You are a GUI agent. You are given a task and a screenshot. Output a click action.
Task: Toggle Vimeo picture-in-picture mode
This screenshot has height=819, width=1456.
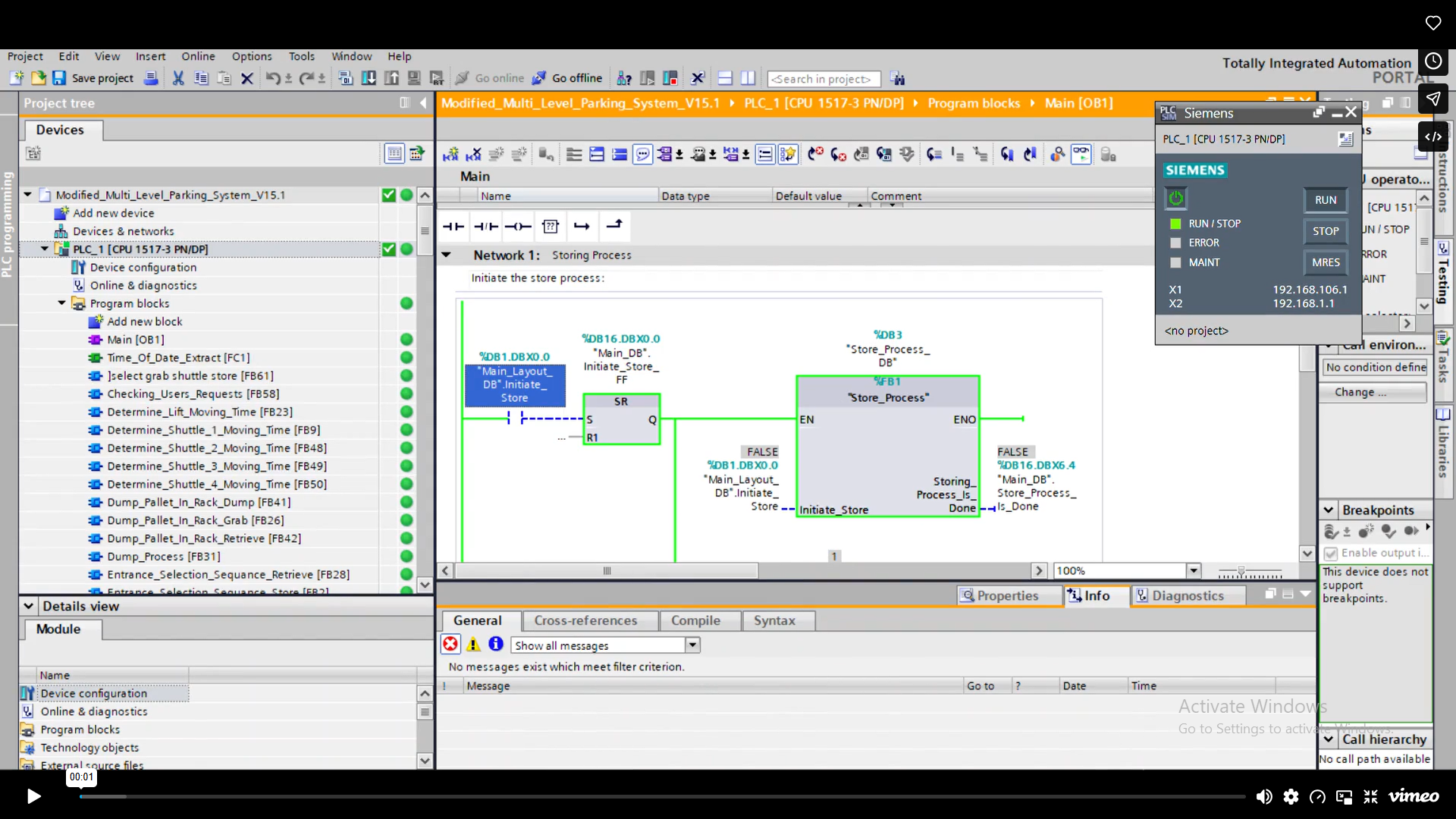coord(1345,796)
